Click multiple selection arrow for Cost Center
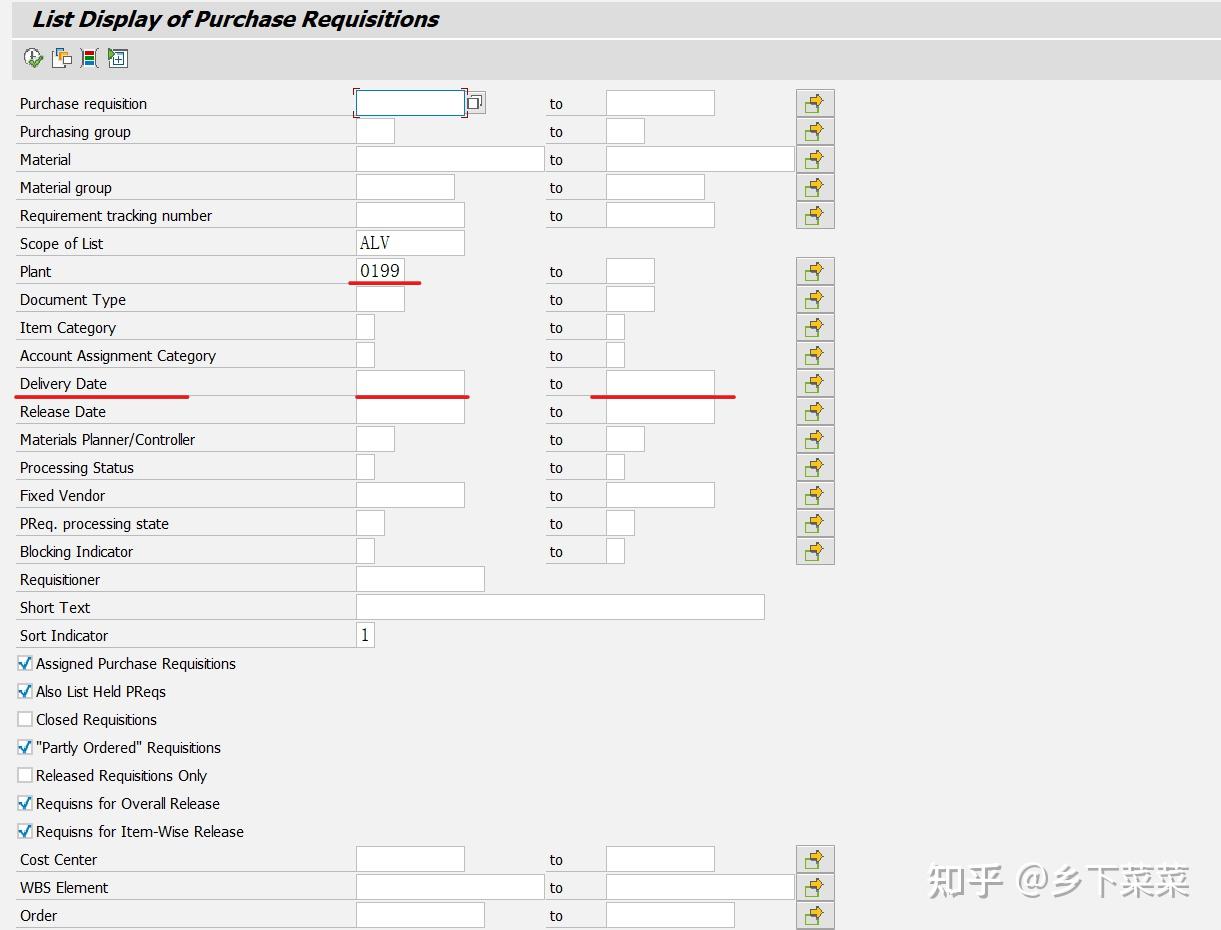This screenshot has height=930, width=1221. tap(815, 859)
